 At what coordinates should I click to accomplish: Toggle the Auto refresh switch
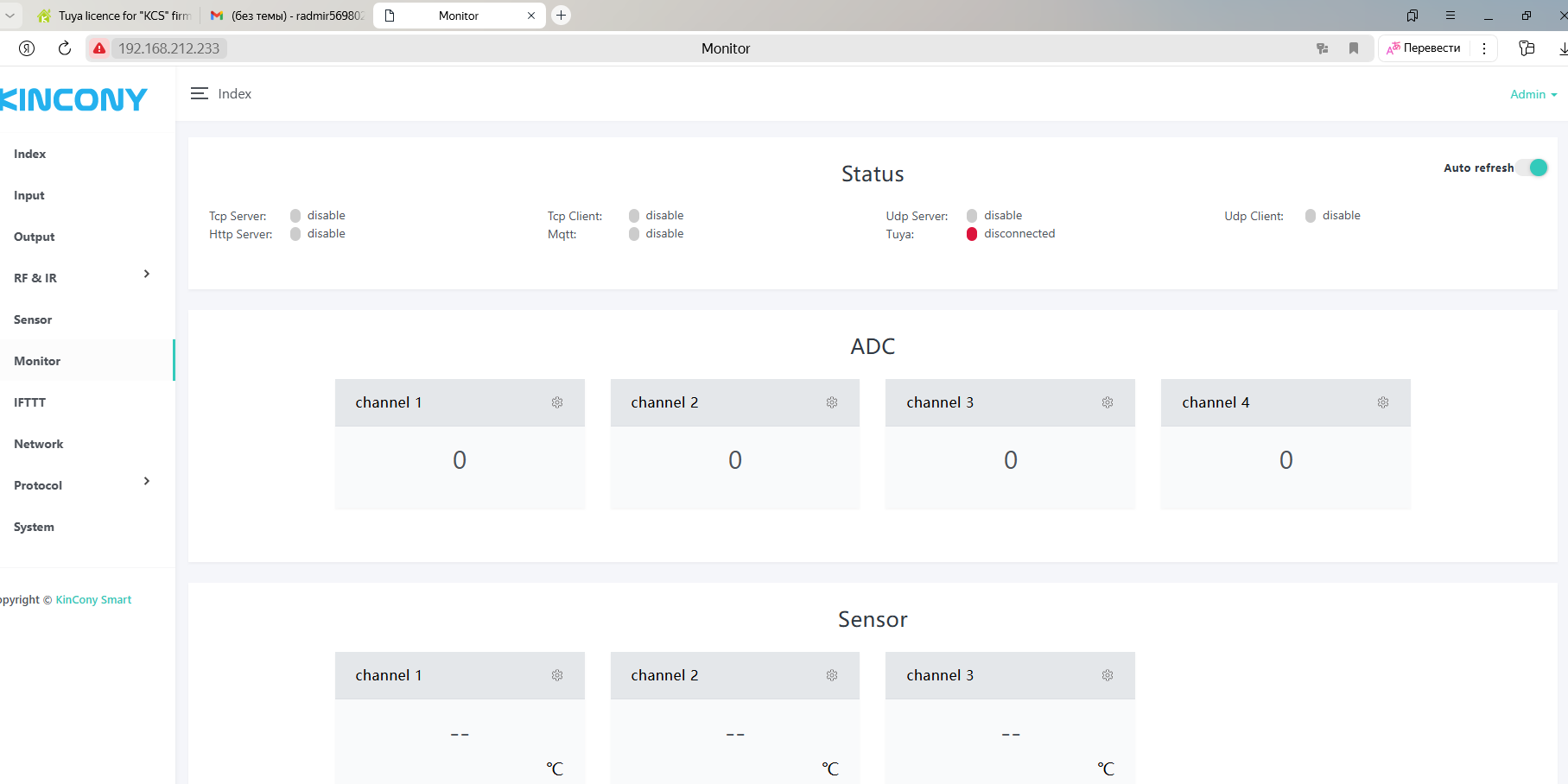(x=1533, y=168)
